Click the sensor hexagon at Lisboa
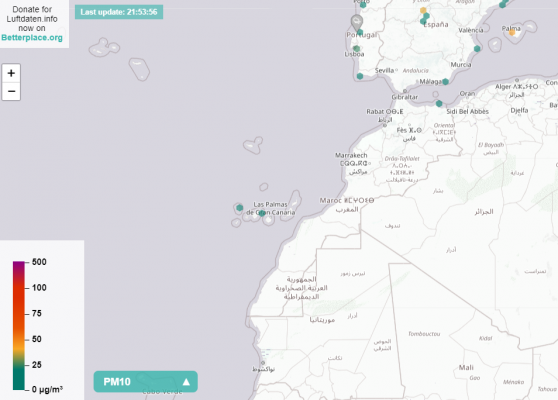The width and height of the screenshot is (558, 400). 357,48
